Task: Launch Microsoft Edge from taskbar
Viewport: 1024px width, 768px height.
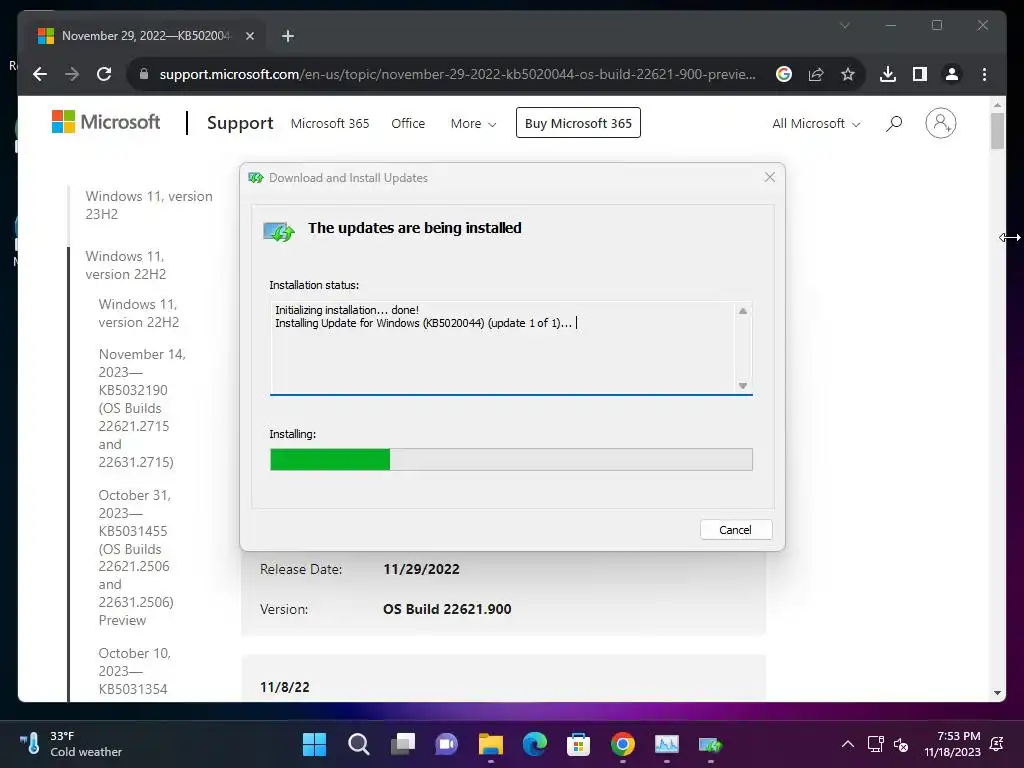Action: pos(535,744)
